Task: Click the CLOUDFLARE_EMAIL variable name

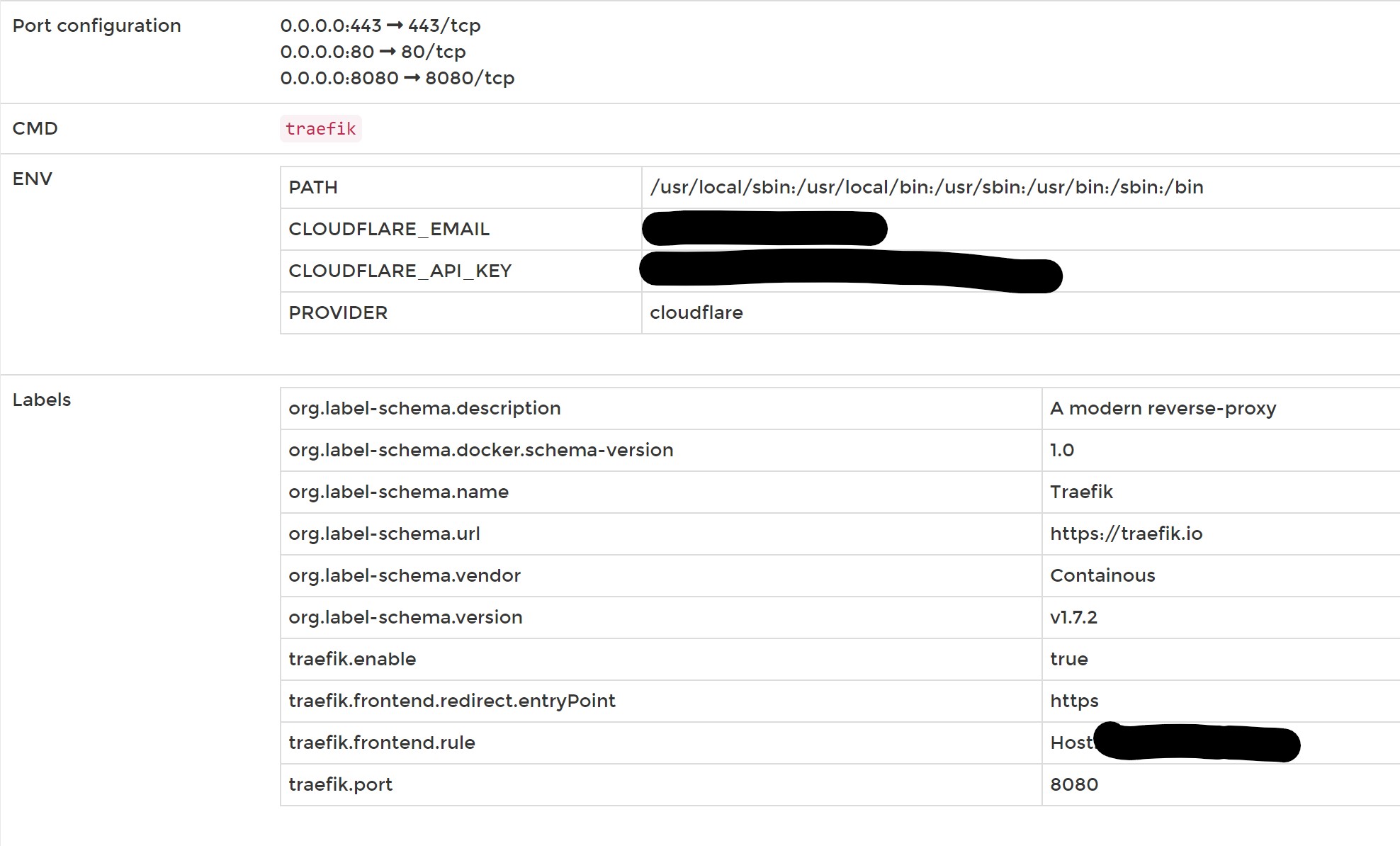Action: pyautogui.click(x=388, y=229)
